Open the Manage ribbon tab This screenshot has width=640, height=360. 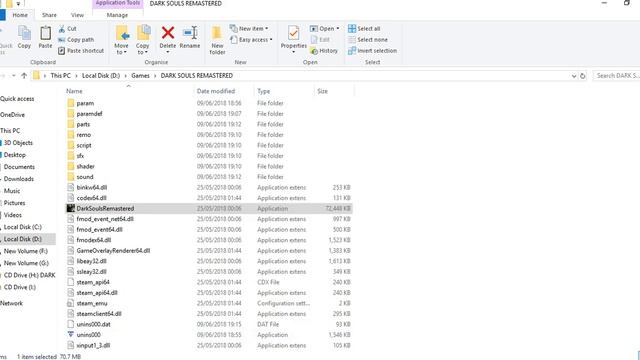click(118, 15)
